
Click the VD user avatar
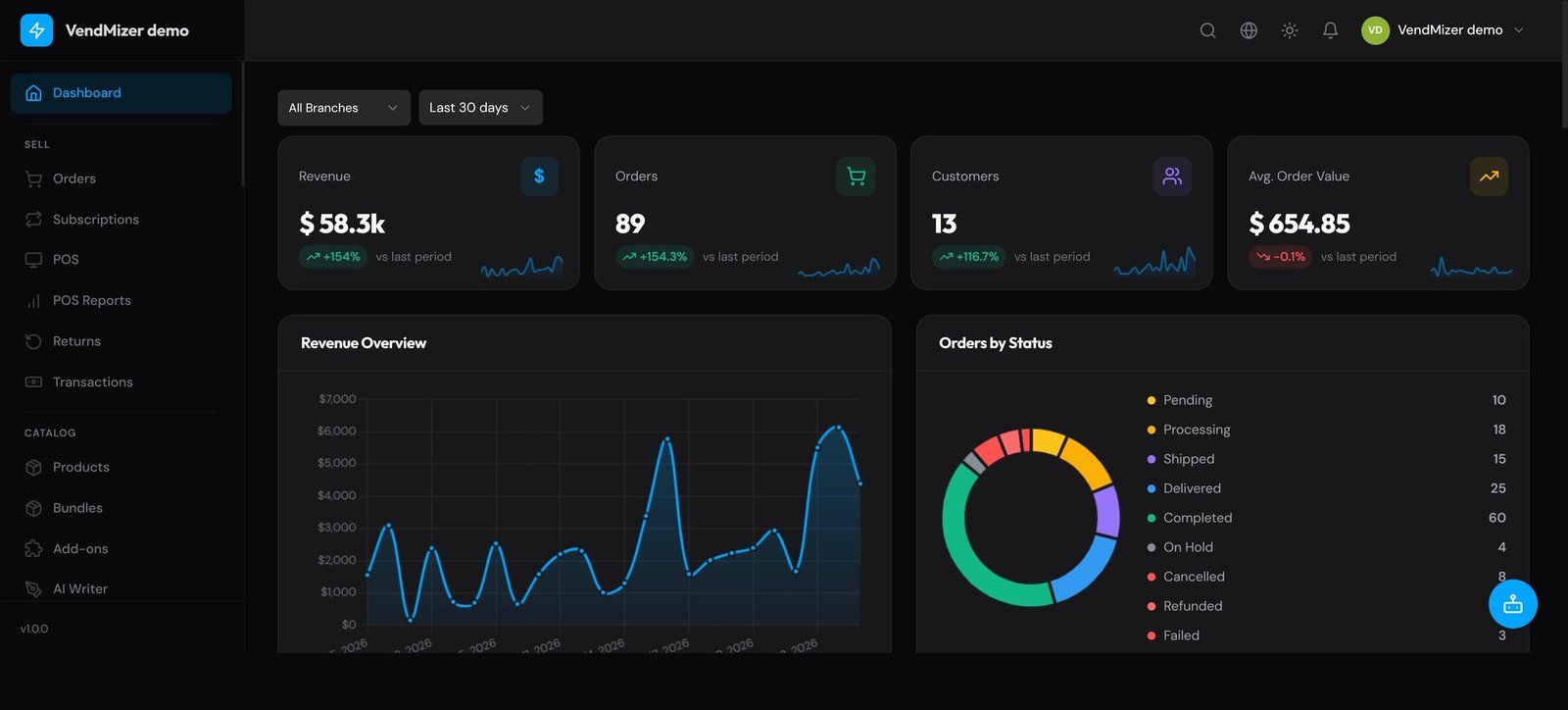click(1375, 30)
